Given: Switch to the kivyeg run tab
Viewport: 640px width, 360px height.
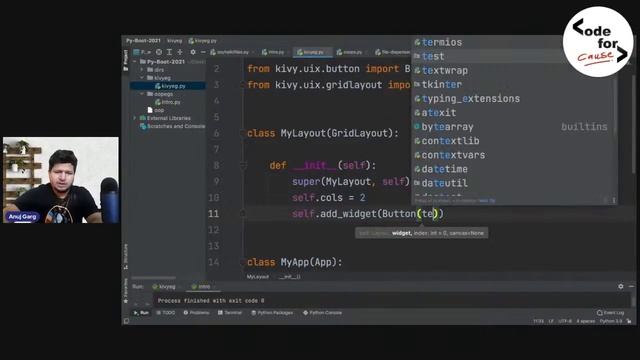Looking at the screenshot, I should pos(164,287).
